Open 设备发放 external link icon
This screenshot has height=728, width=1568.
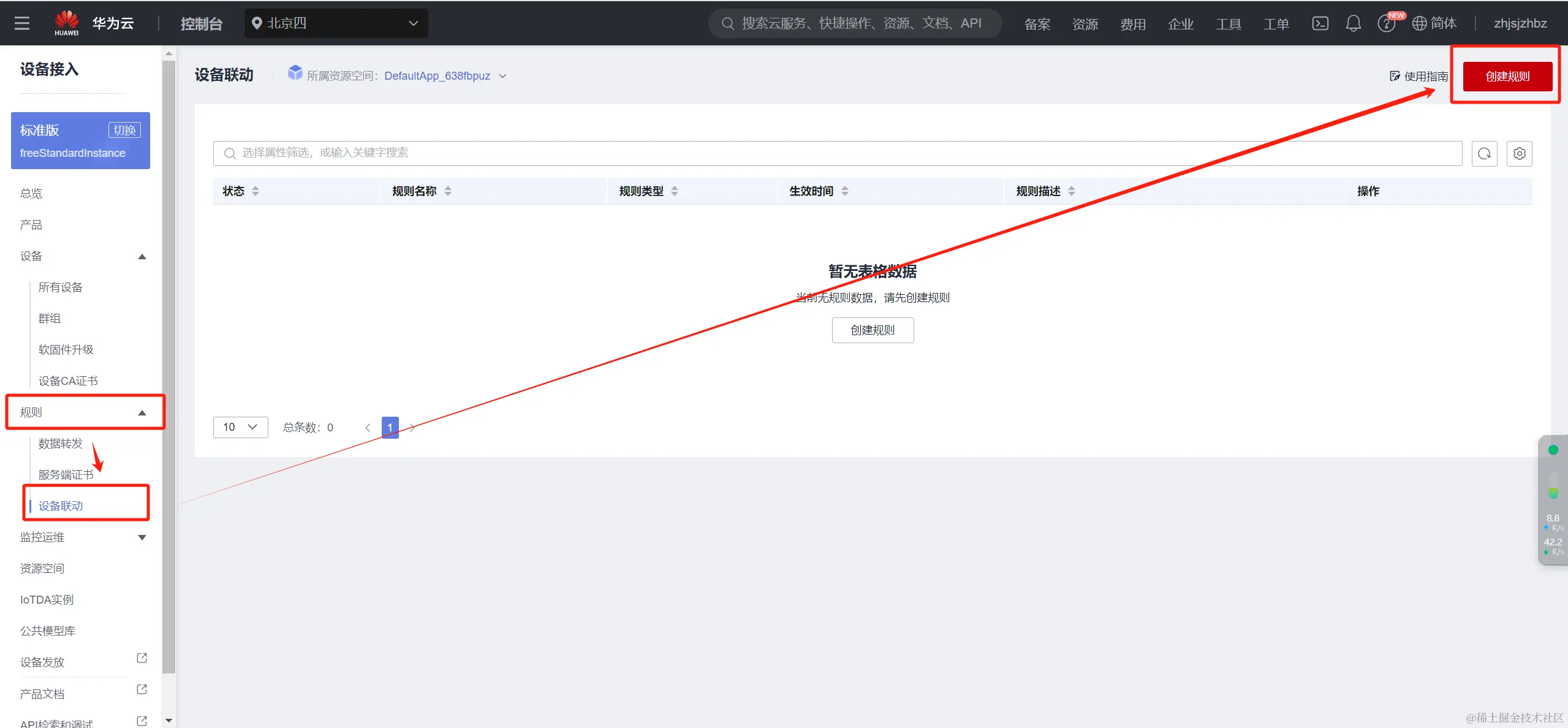tap(142, 658)
